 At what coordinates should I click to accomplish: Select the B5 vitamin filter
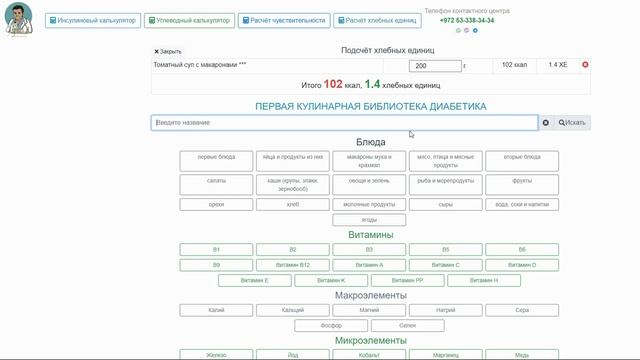point(446,249)
